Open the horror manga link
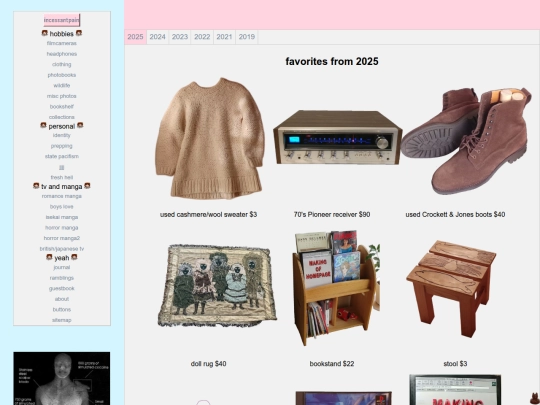Viewport: 540px width, 405px height. 62,228
